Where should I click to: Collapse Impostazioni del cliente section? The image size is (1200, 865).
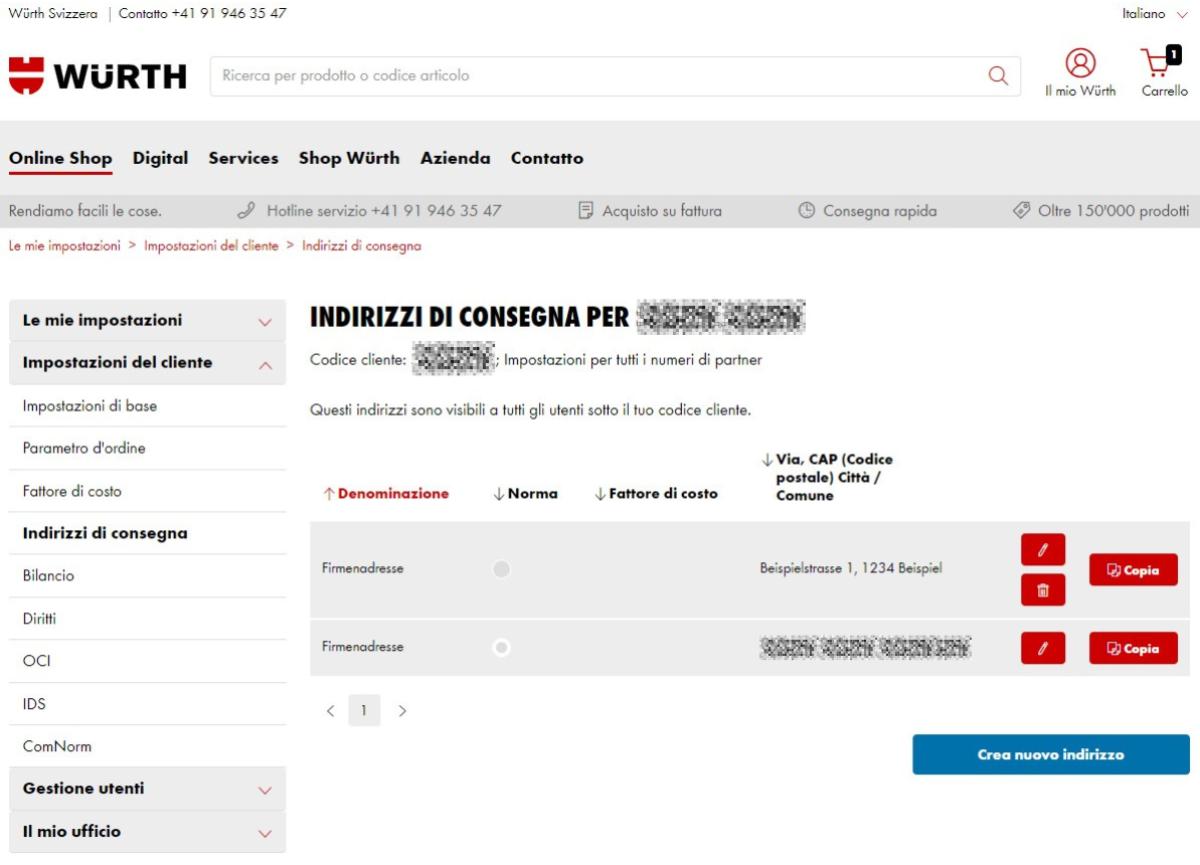coord(147,363)
